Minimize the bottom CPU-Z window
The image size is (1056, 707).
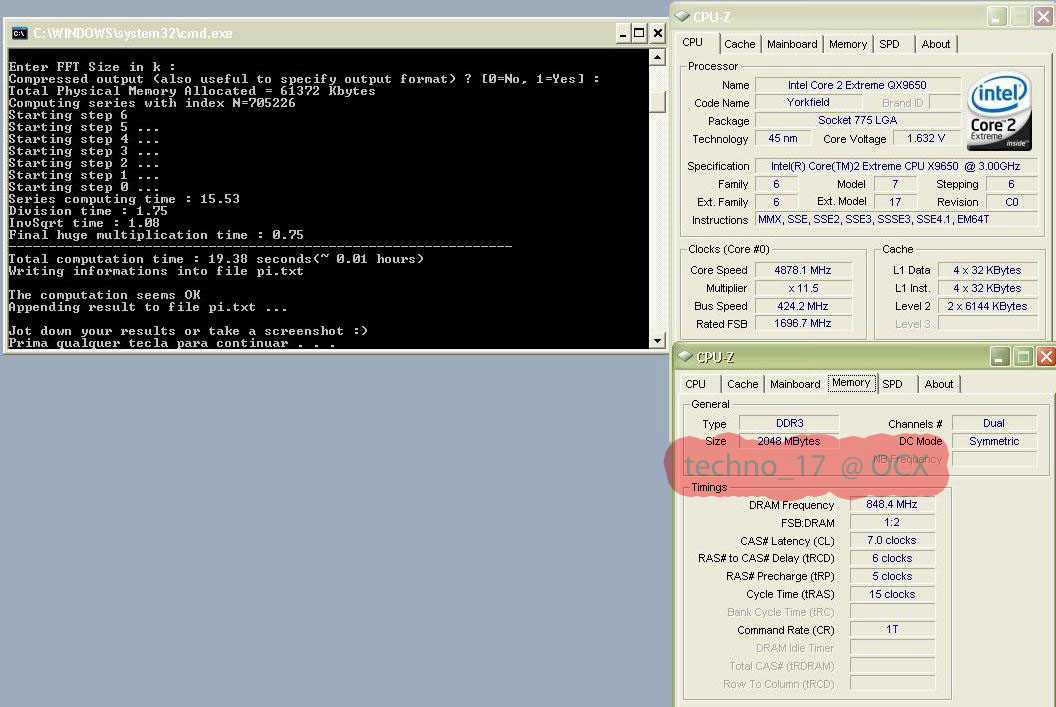(999, 357)
